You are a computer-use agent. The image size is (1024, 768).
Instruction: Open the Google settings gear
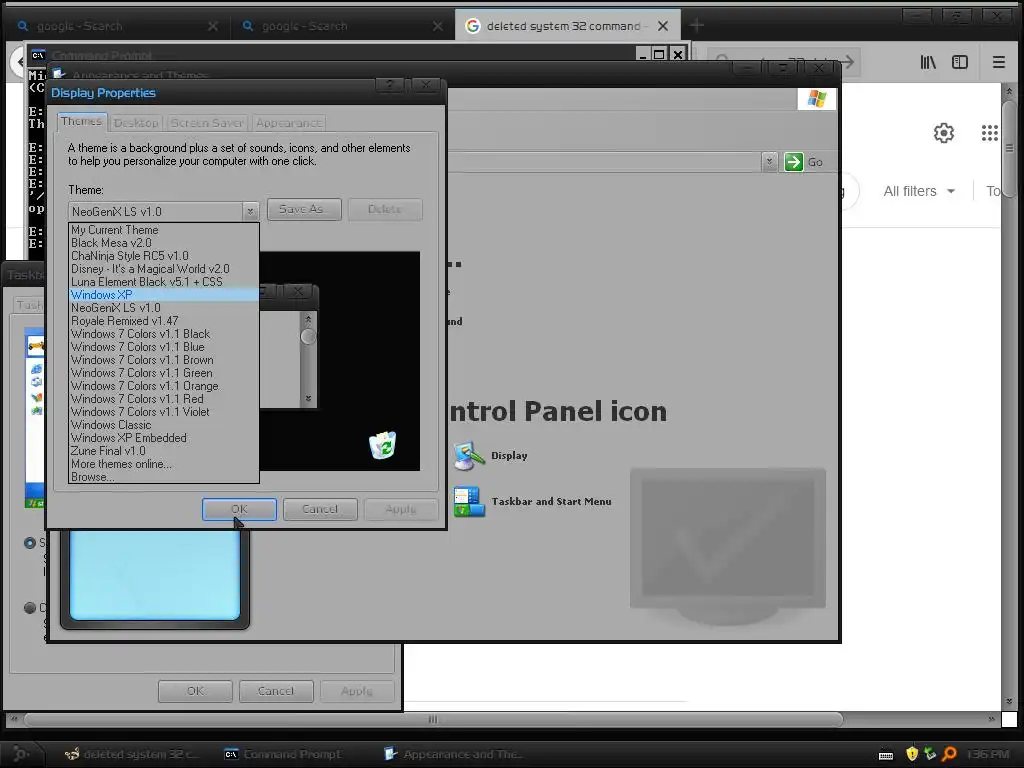tap(944, 133)
